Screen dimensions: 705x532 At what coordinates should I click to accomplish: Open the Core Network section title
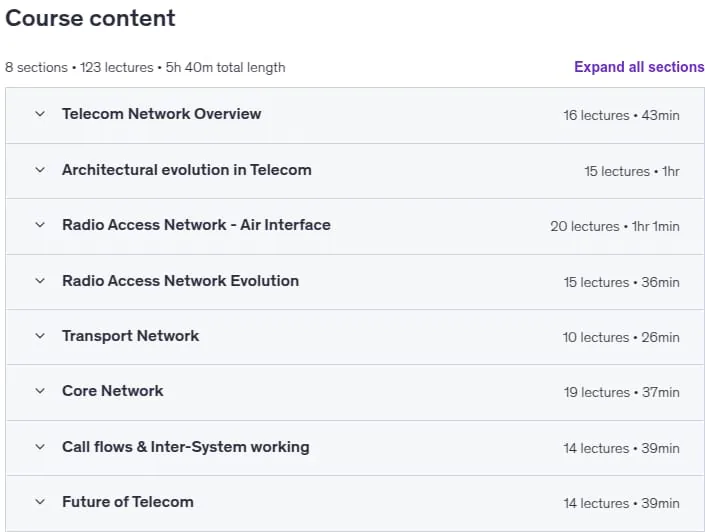coord(112,391)
